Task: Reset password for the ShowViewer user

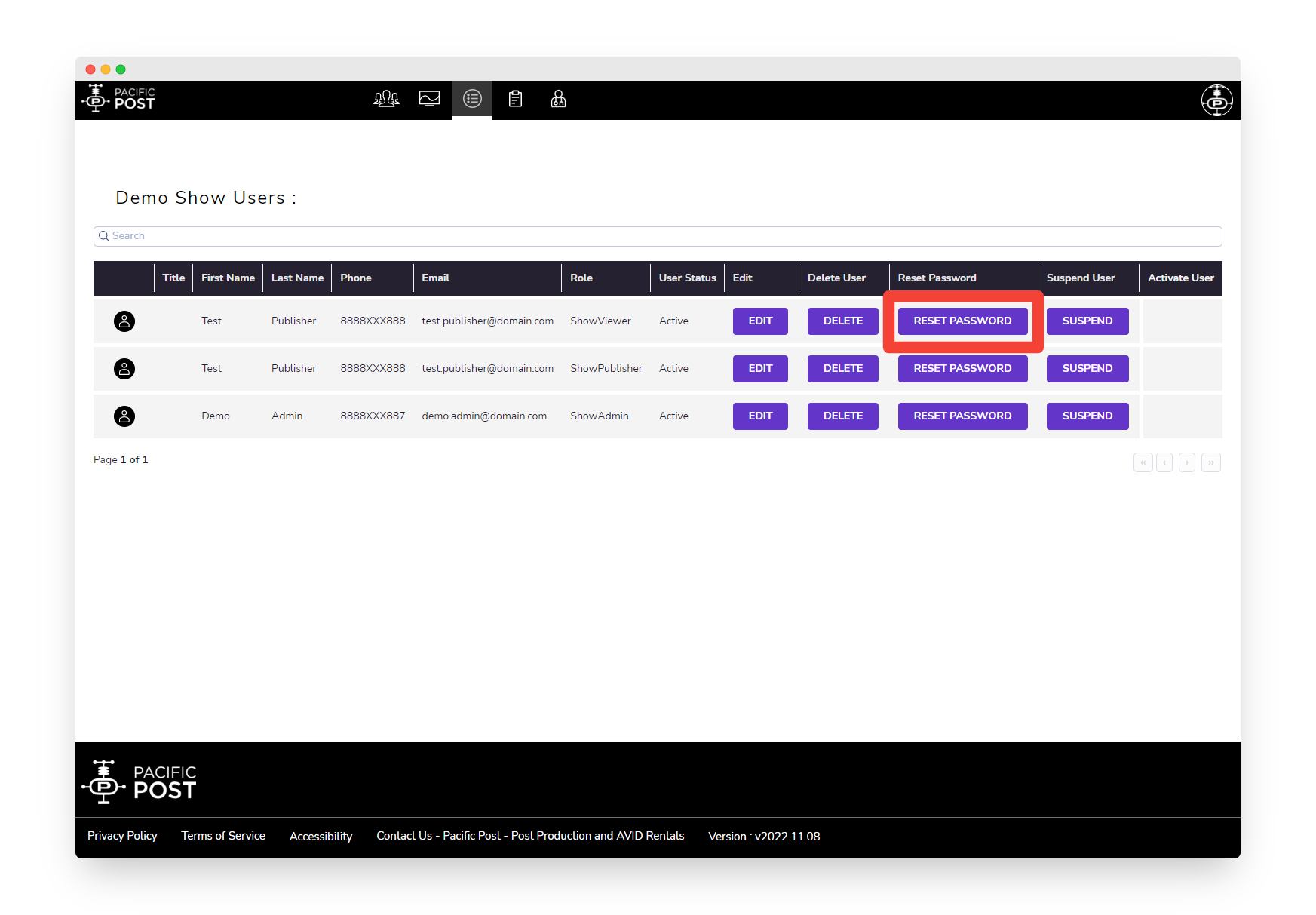Action: coord(962,321)
